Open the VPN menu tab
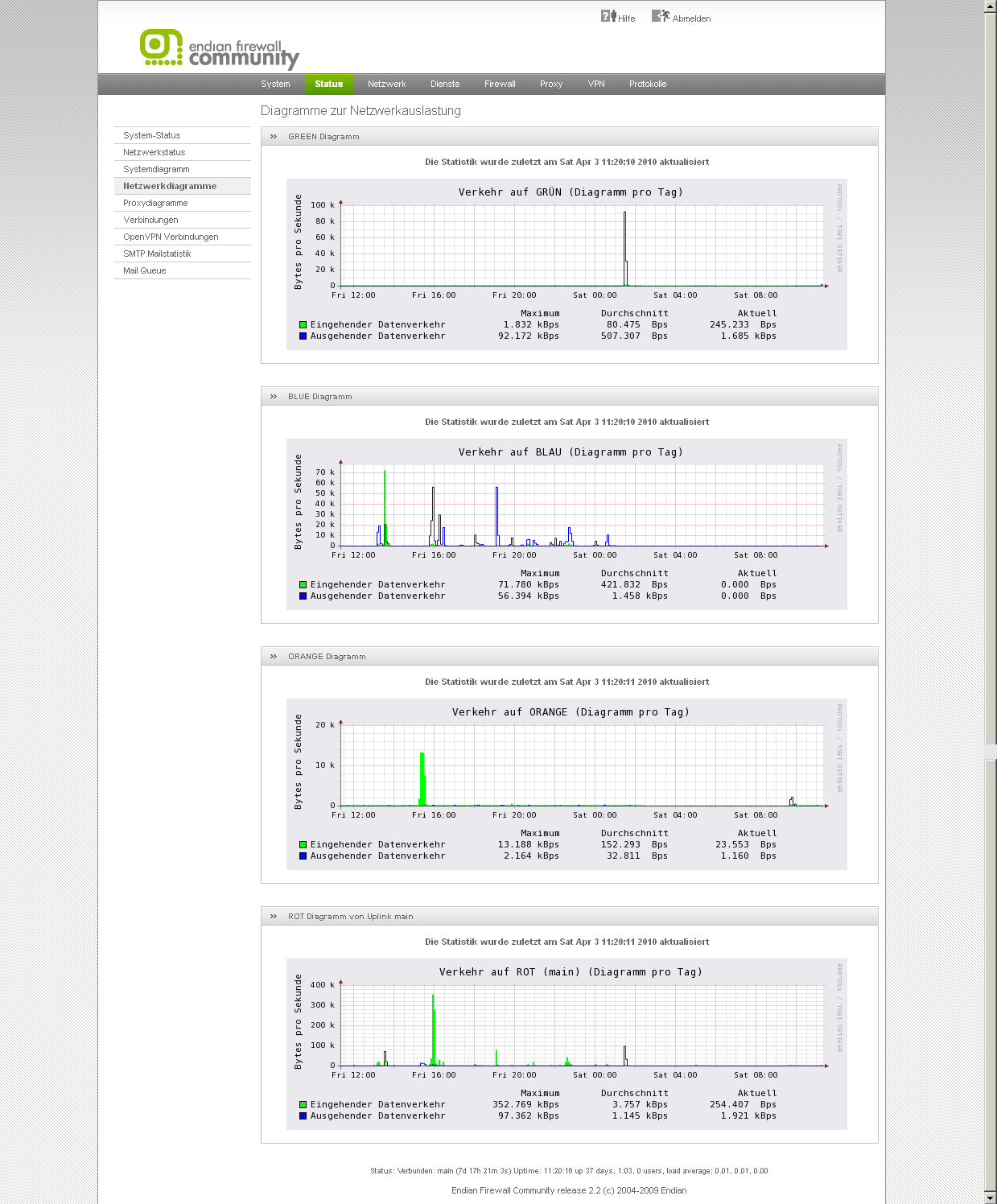 tap(595, 84)
